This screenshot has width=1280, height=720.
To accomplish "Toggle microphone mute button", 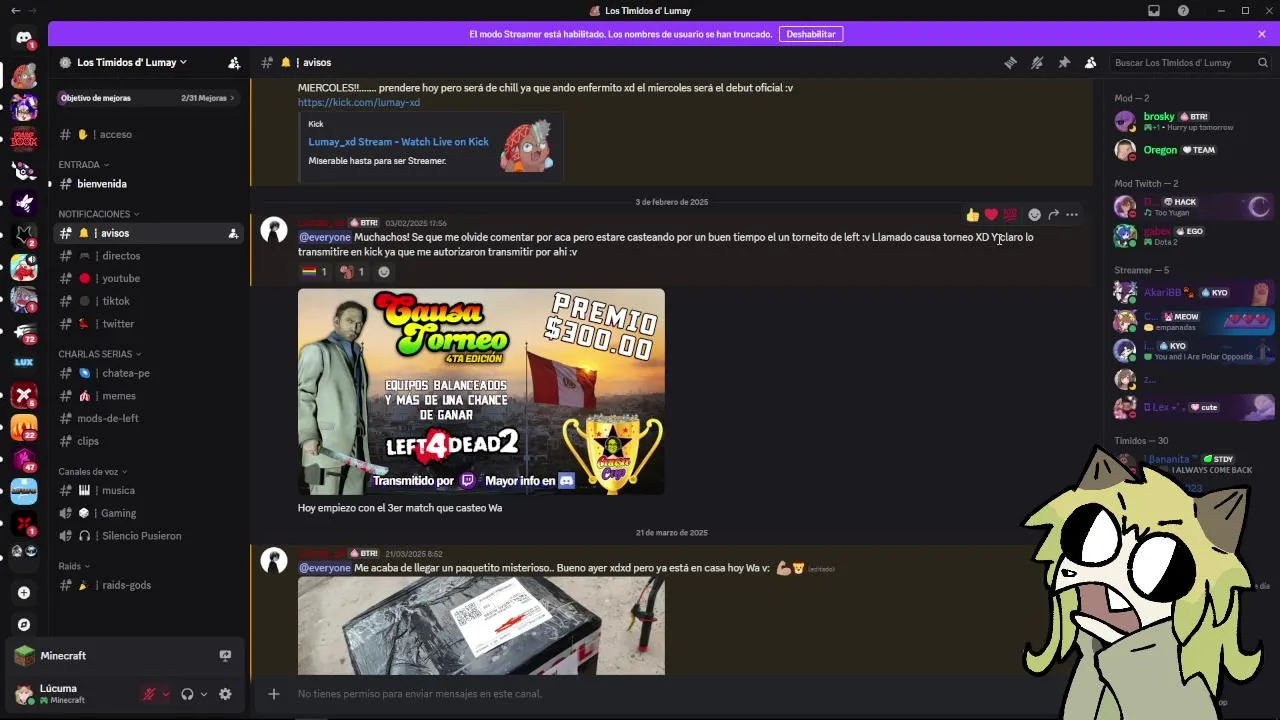I will [x=149, y=694].
